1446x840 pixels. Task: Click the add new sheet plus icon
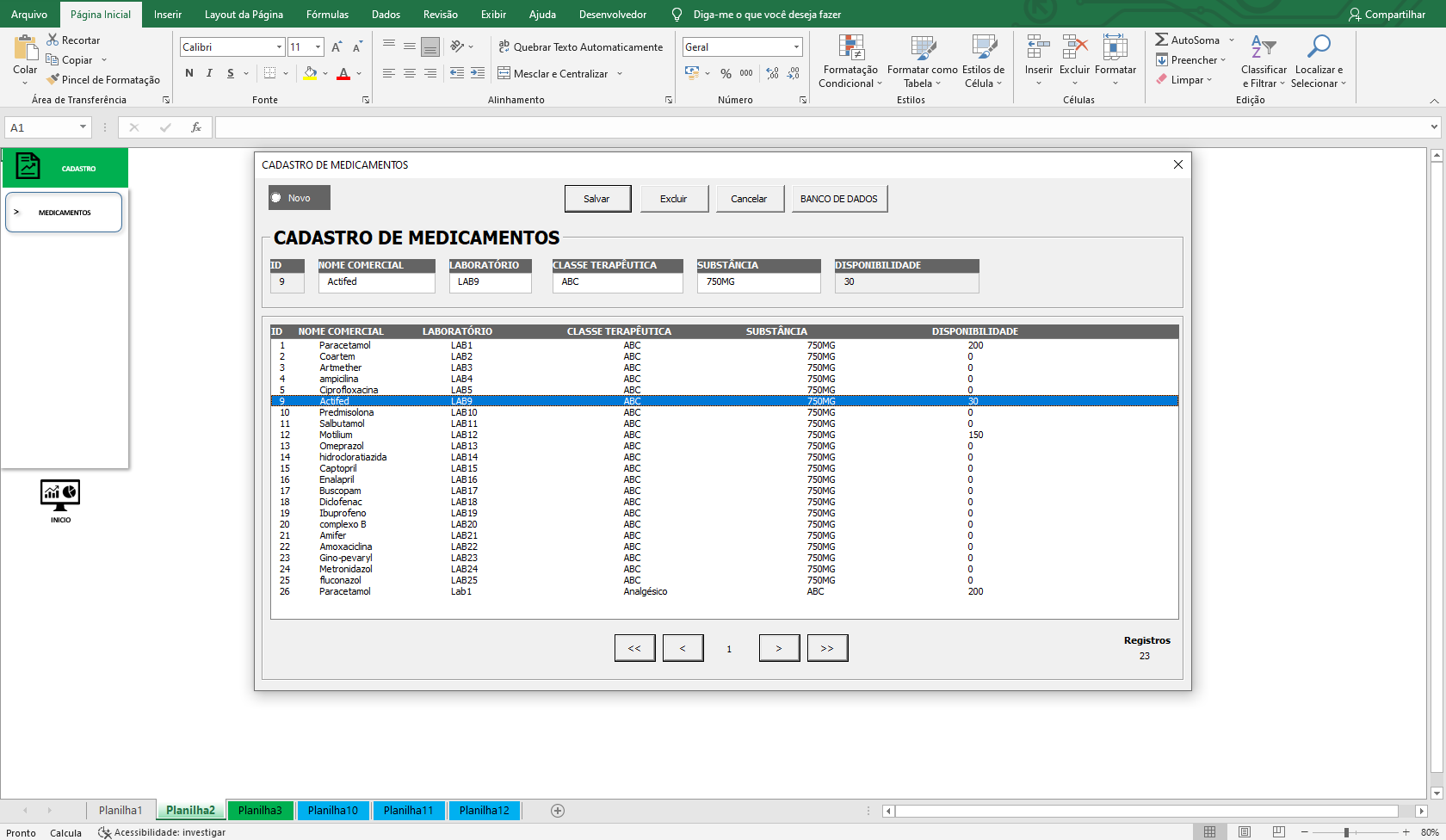point(558,811)
